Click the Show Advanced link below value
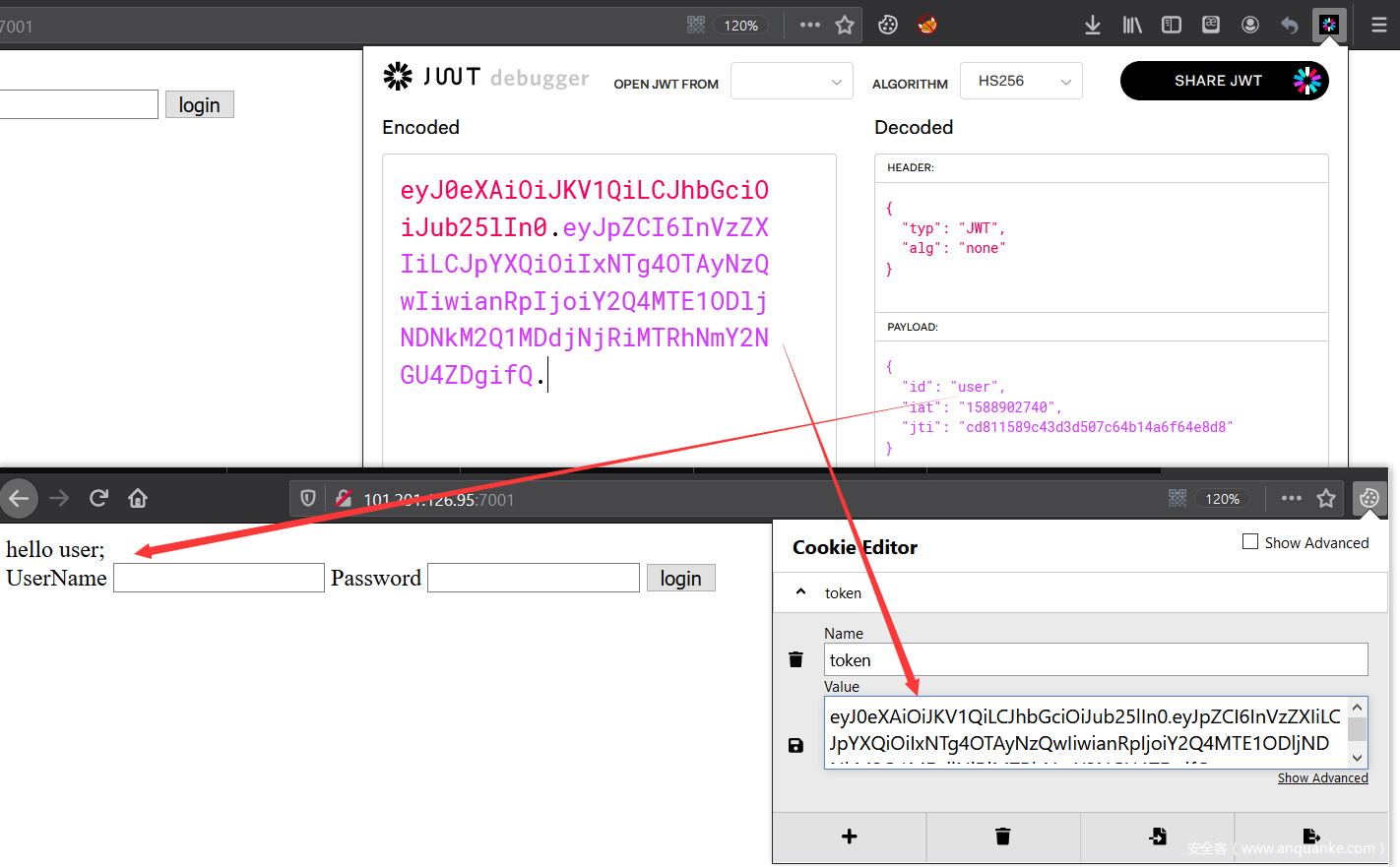 (1322, 778)
